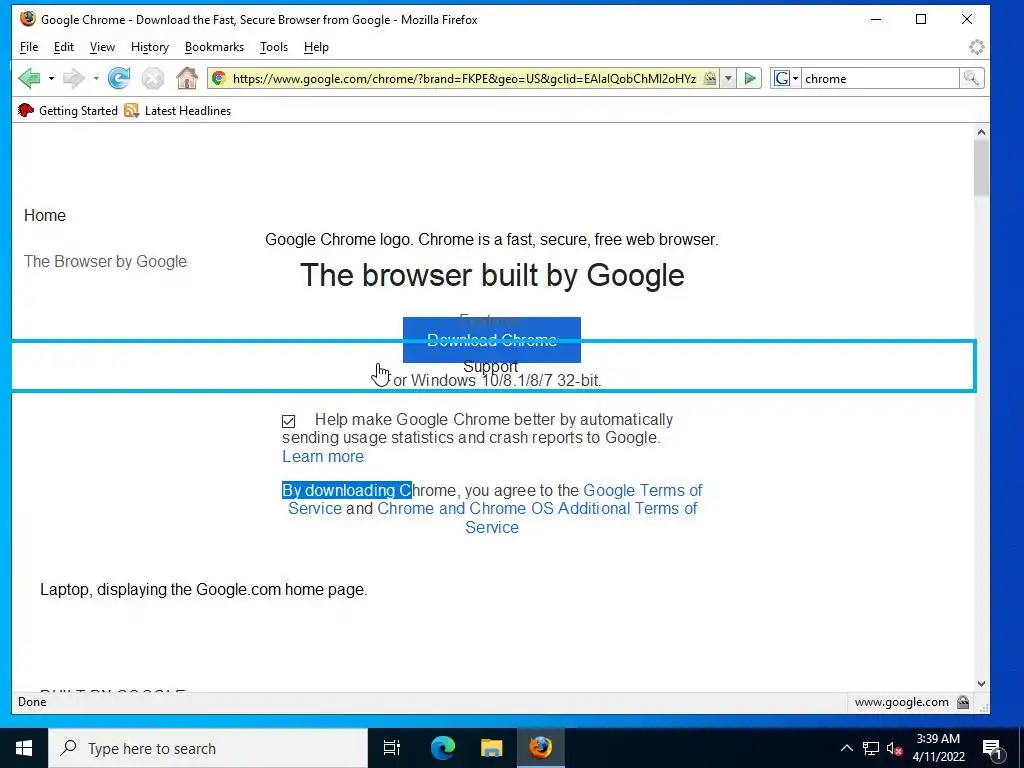Click the Type here to search box
Image resolution: width=1024 pixels, height=768 pixels.
pyautogui.click(x=208, y=748)
